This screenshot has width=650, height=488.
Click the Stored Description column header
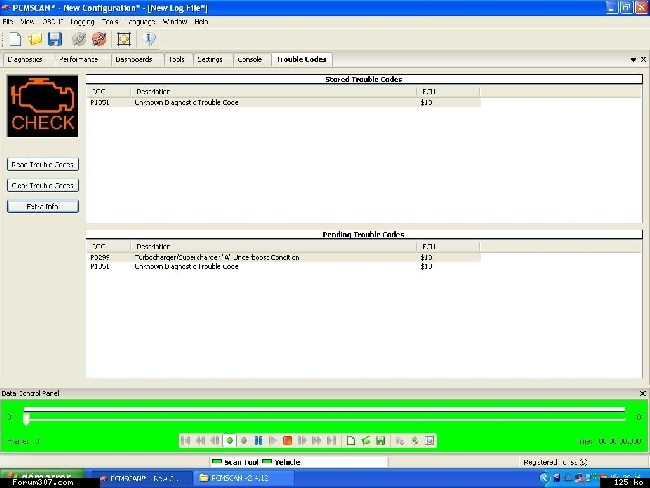274,91
